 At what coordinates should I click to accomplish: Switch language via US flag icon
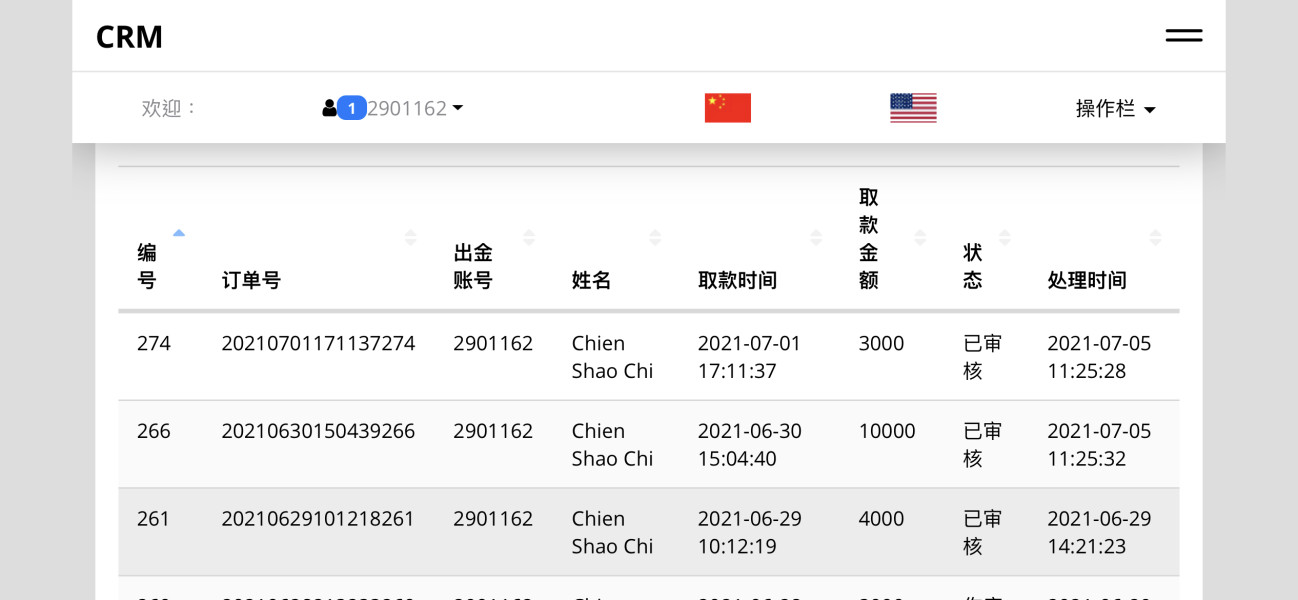(913, 108)
